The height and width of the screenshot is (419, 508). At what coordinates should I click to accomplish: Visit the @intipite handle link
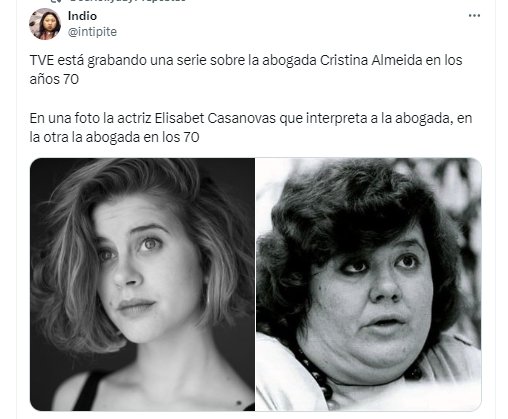pyautogui.click(x=92, y=32)
